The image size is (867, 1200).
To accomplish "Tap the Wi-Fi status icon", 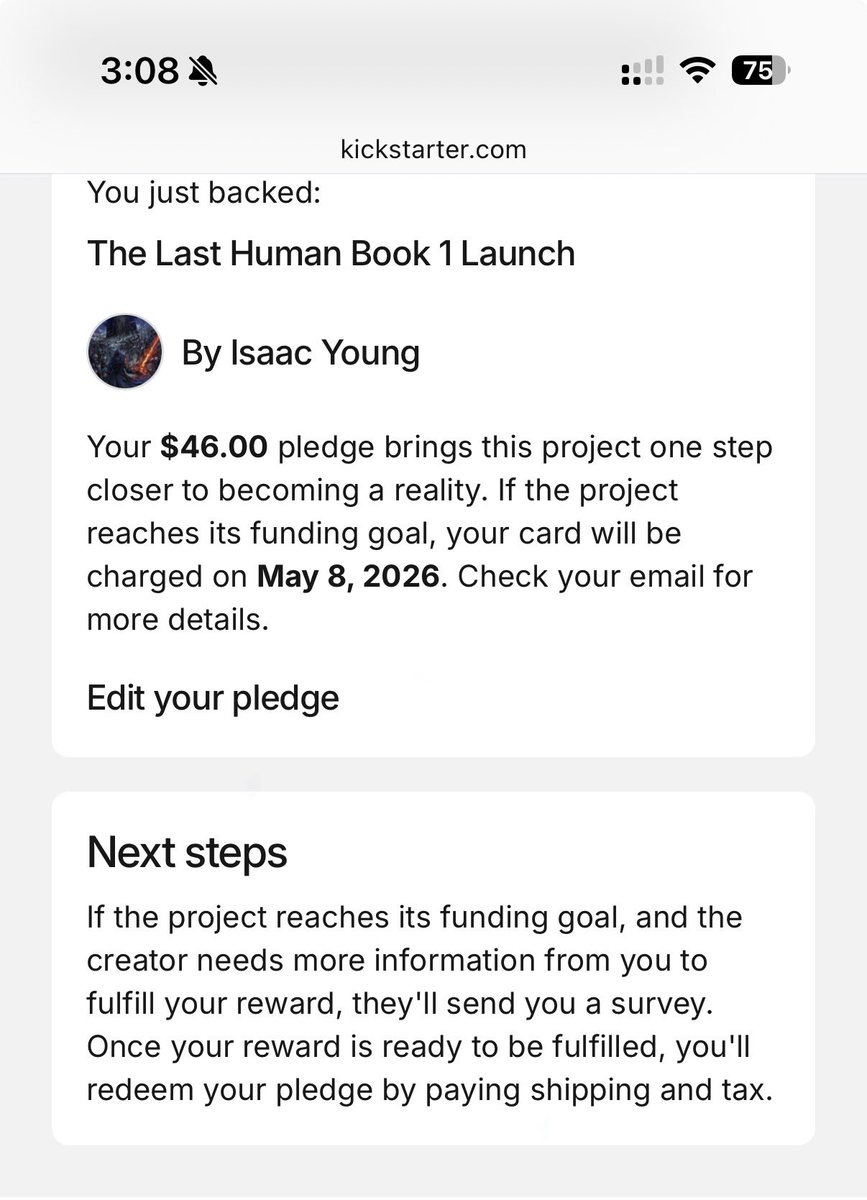I will point(697,70).
